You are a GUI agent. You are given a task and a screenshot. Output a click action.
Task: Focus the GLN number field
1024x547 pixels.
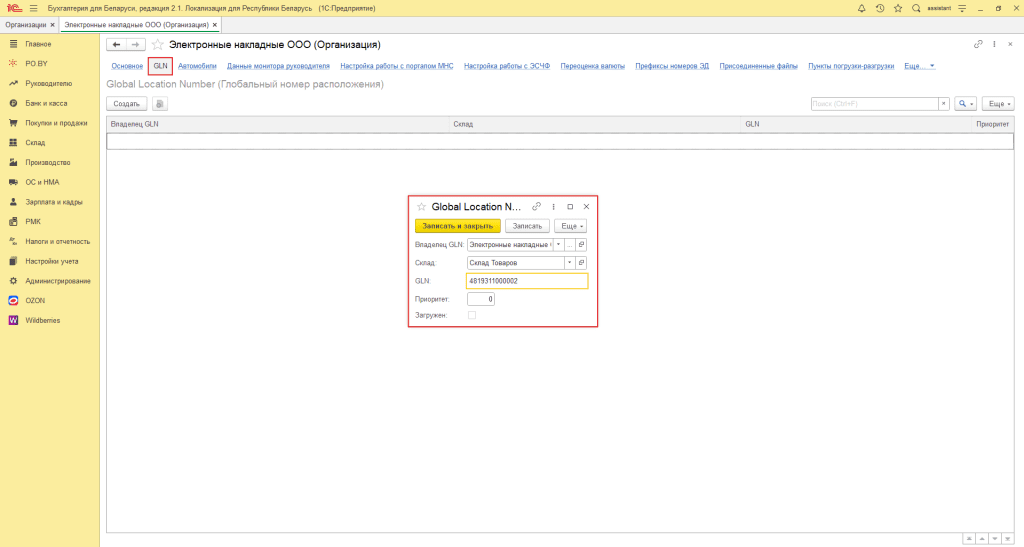tap(527, 281)
